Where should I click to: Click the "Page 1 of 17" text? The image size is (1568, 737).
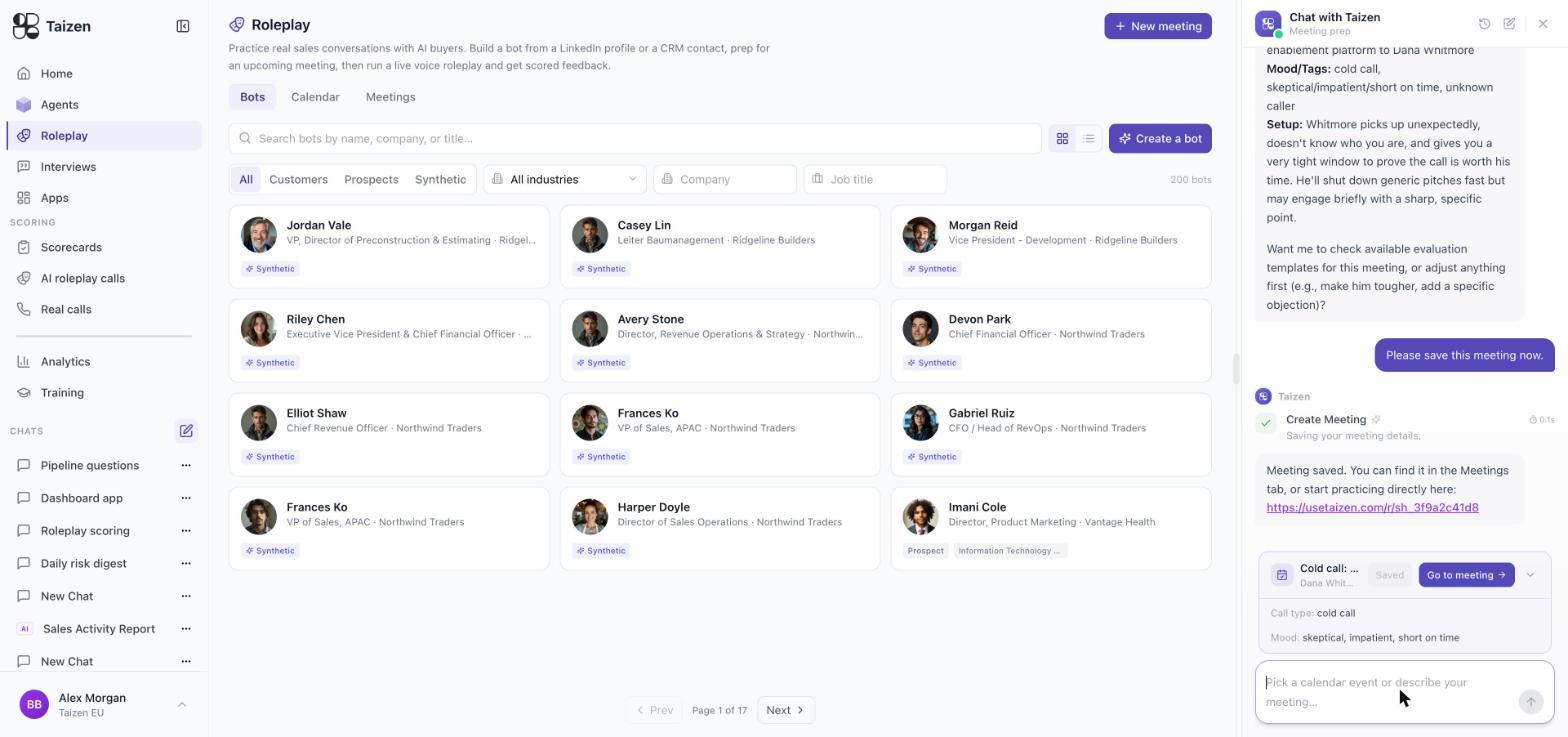click(x=719, y=711)
